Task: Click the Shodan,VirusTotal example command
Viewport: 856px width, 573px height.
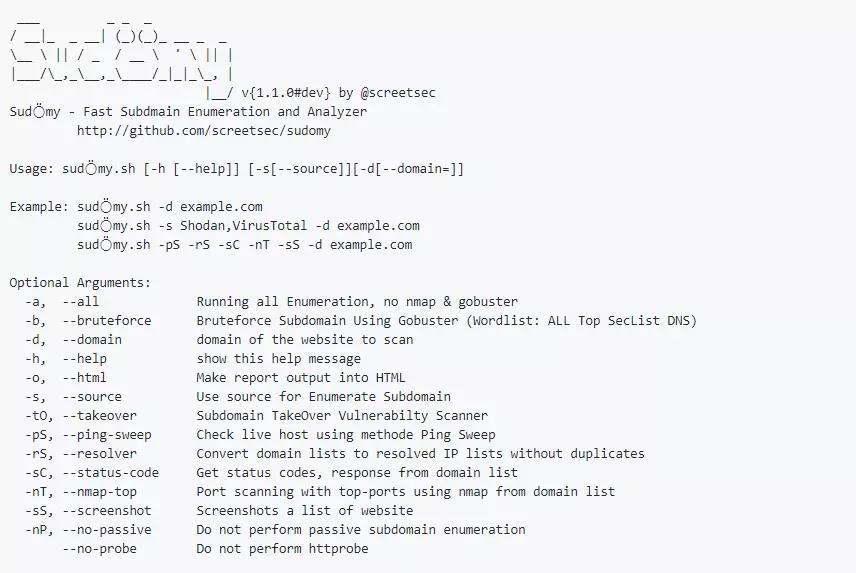Action: tap(248, 226)
